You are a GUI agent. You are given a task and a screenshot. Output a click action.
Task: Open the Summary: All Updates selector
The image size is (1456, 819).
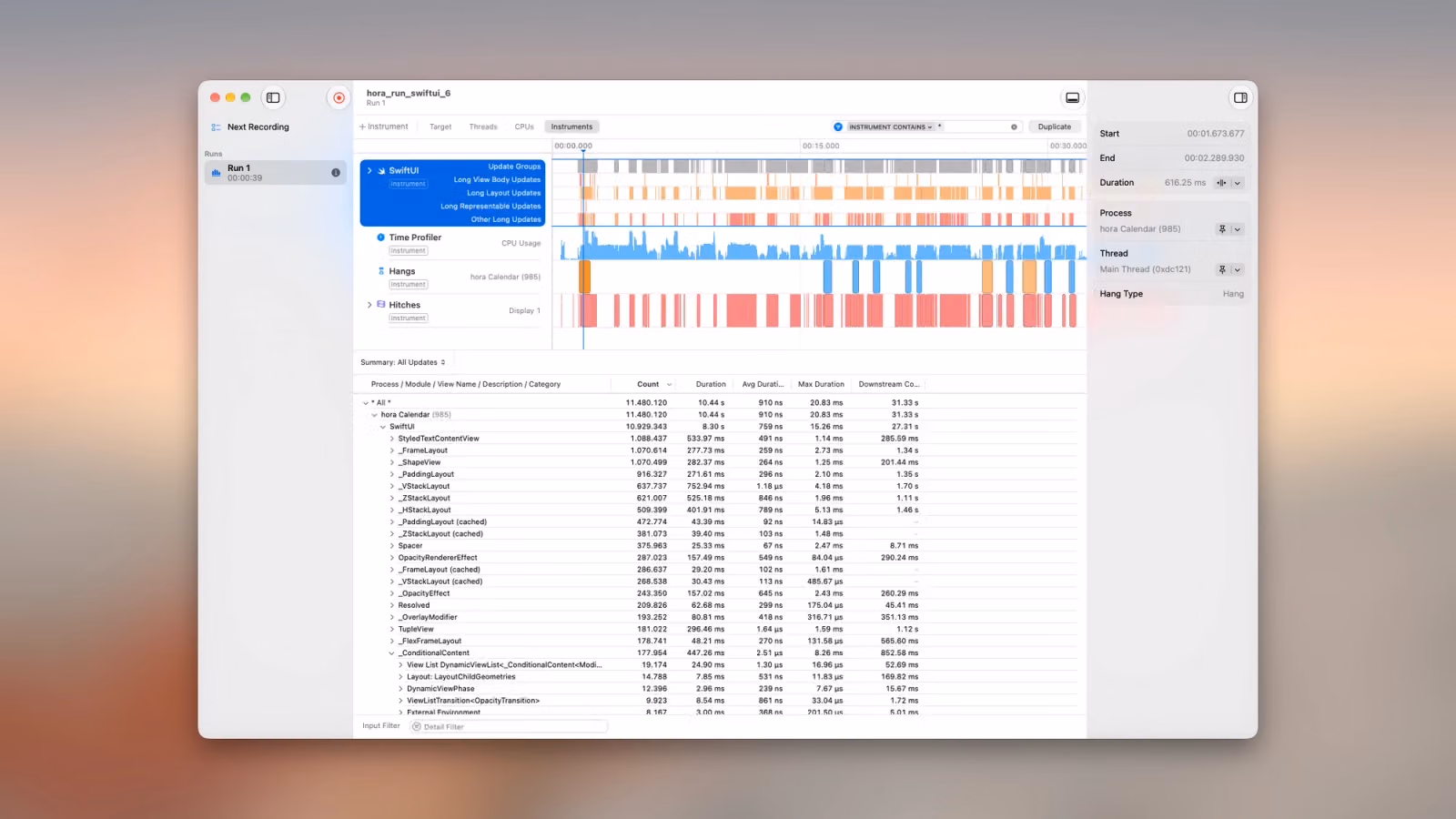click(403, 362)
